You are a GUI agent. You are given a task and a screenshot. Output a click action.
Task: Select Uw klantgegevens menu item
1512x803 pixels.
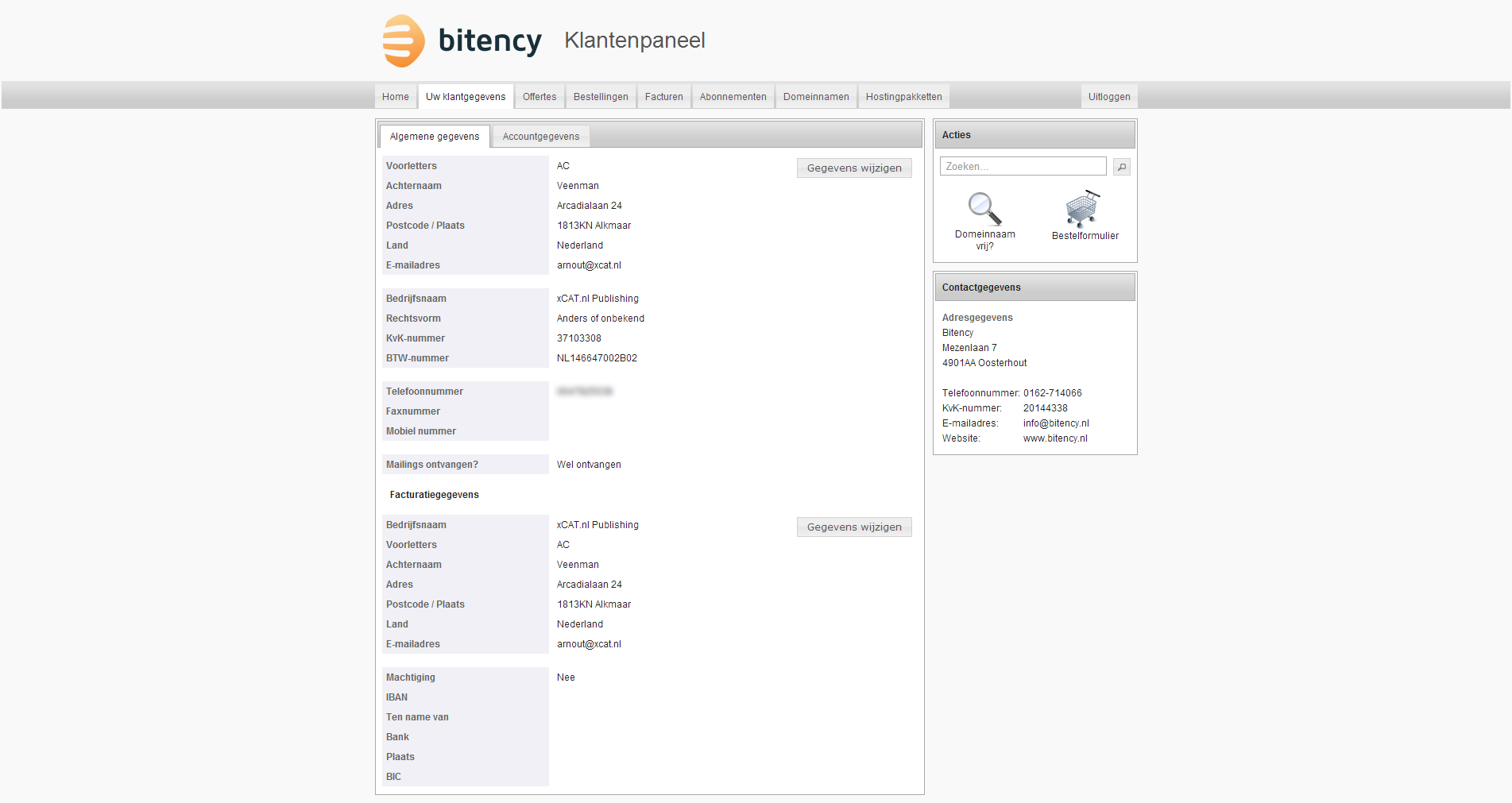click(466, 97)
